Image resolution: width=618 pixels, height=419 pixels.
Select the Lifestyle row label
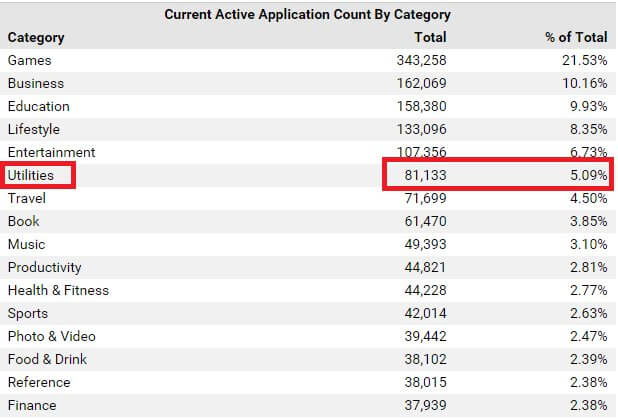(34, 129)
